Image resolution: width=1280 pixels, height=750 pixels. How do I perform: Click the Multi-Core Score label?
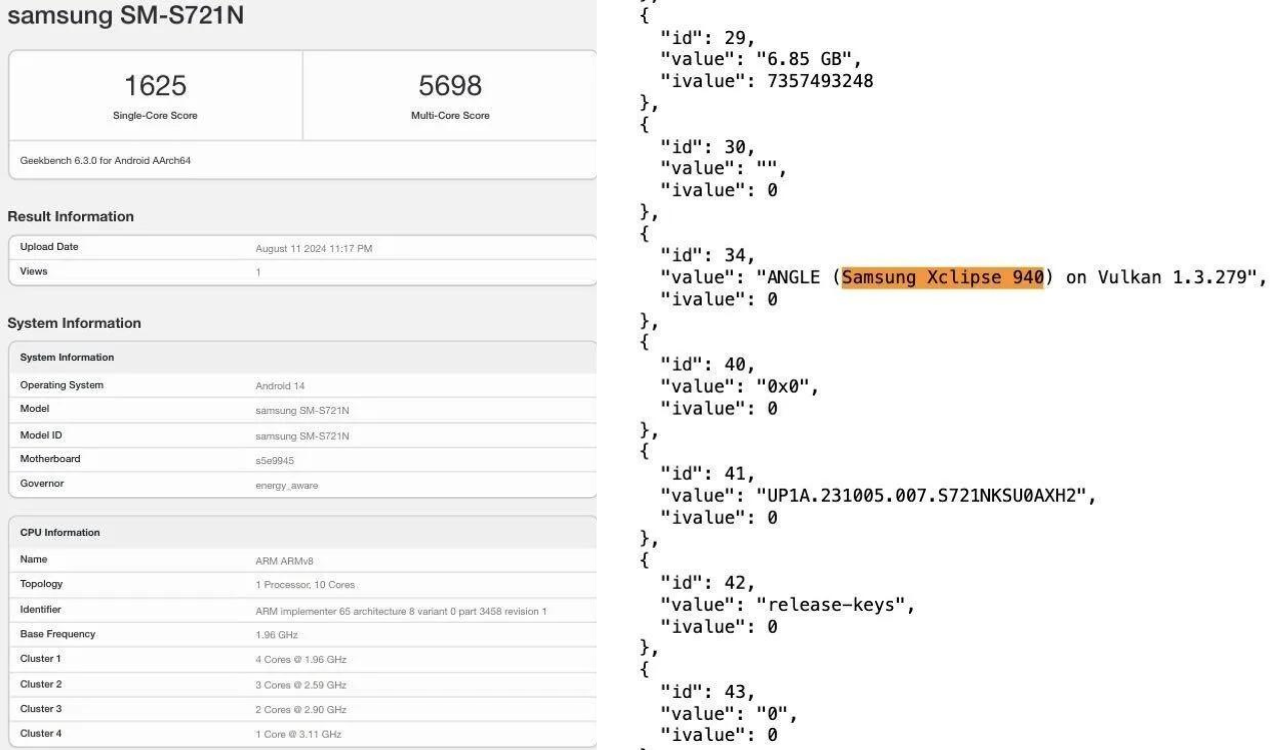click(450, 116)
